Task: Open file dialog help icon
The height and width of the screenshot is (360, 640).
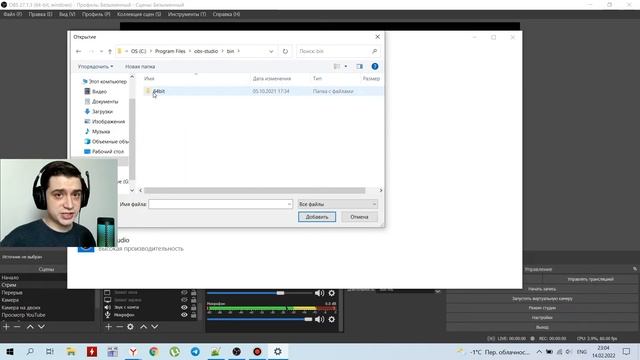Action: 375,67
